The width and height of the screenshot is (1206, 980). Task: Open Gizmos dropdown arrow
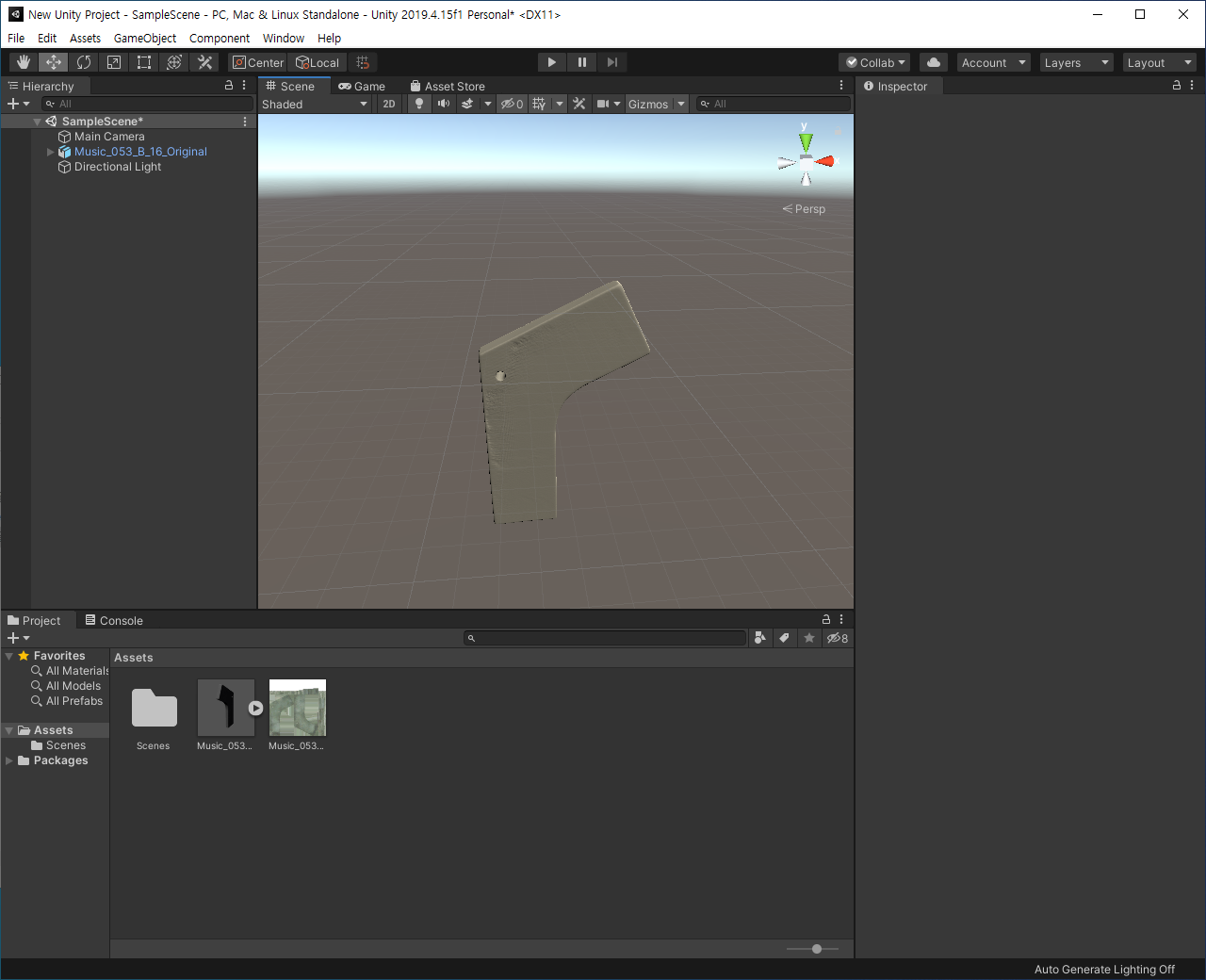click(681, 104)
